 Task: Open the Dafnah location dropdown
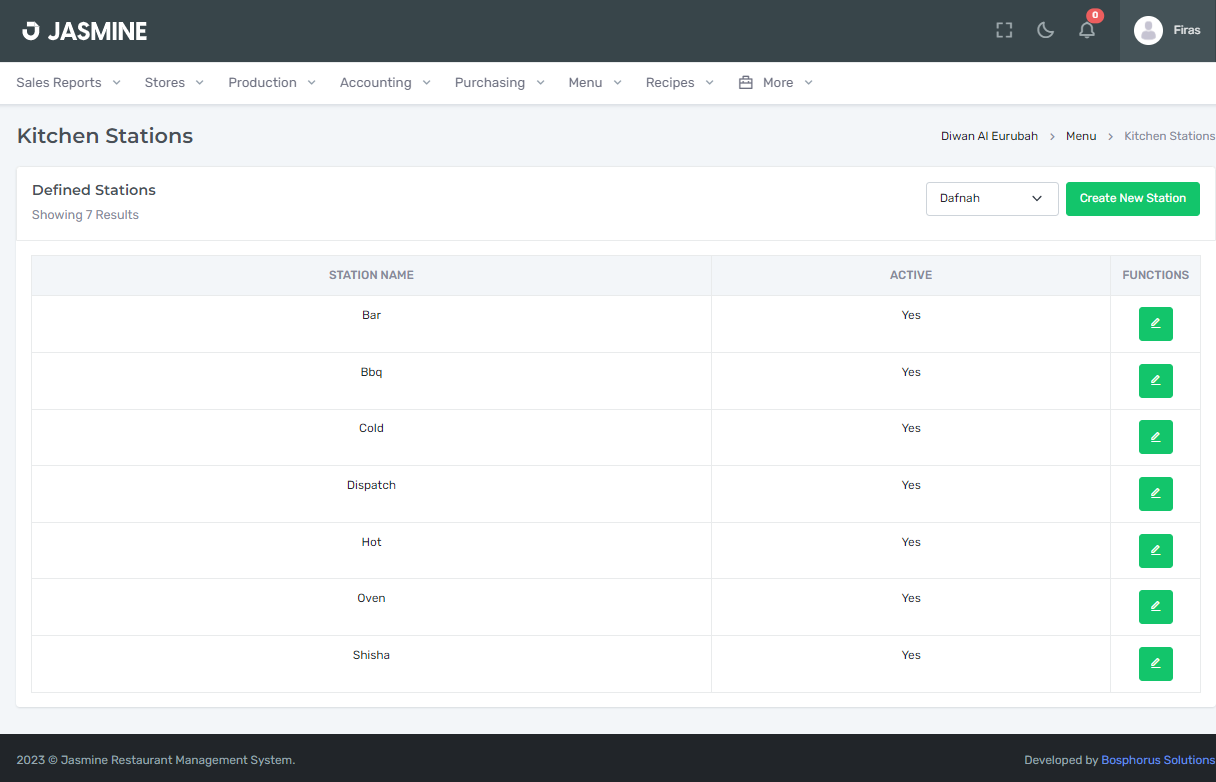click(x=992, y=198)
